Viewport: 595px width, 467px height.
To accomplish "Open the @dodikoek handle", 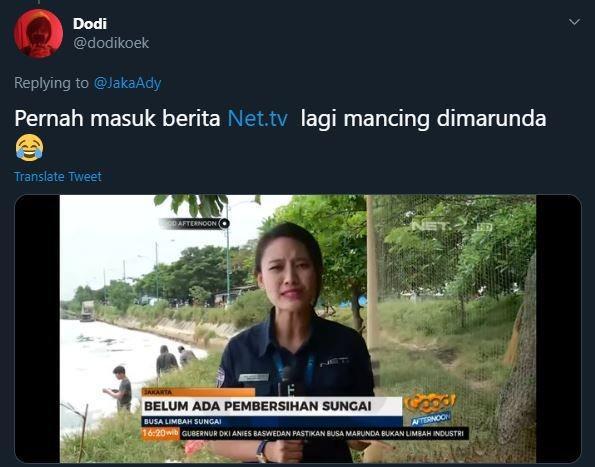I will click(x=111, y=43).
